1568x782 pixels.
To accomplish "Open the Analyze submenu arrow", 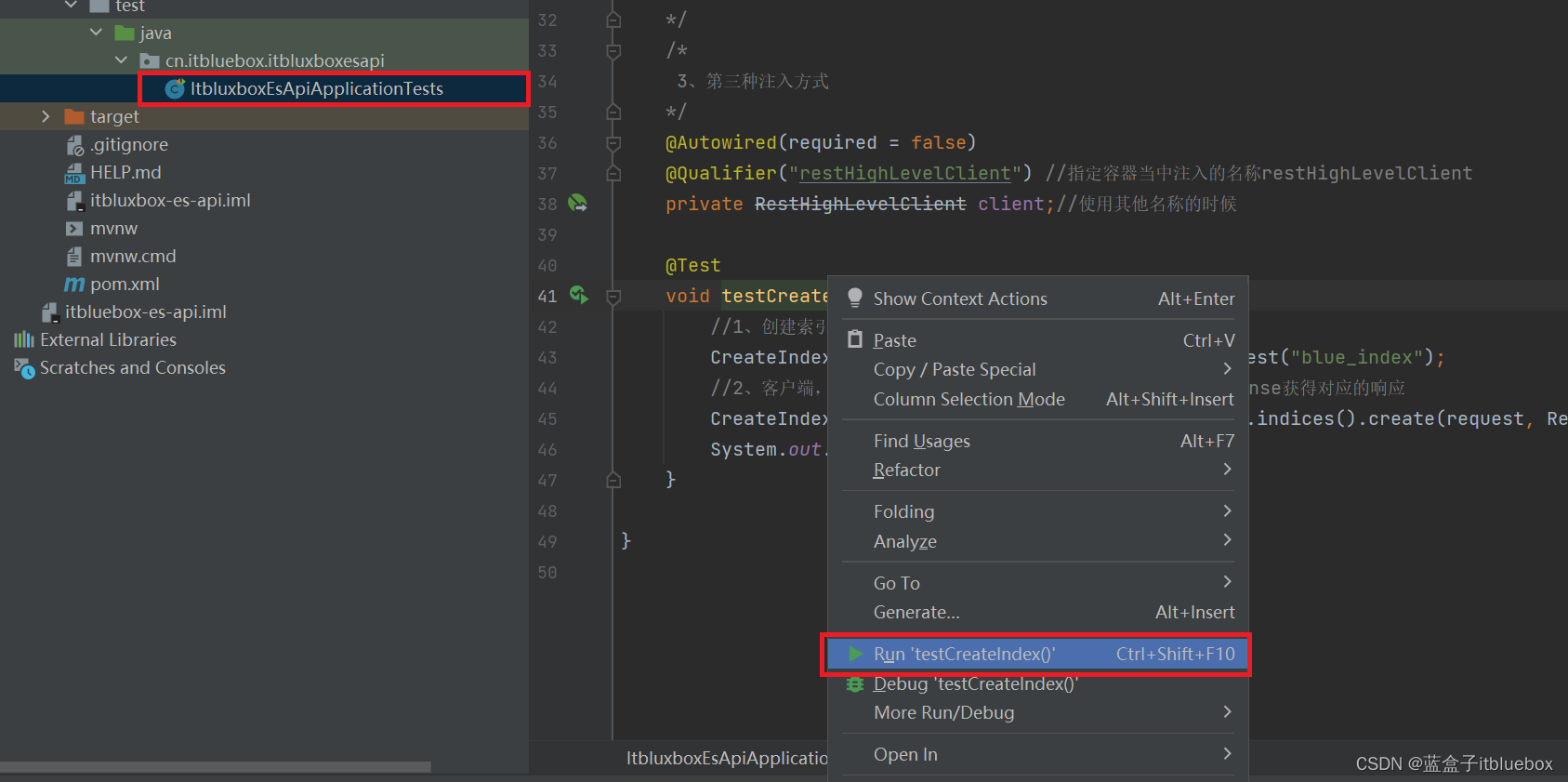I will point(1227,540).
